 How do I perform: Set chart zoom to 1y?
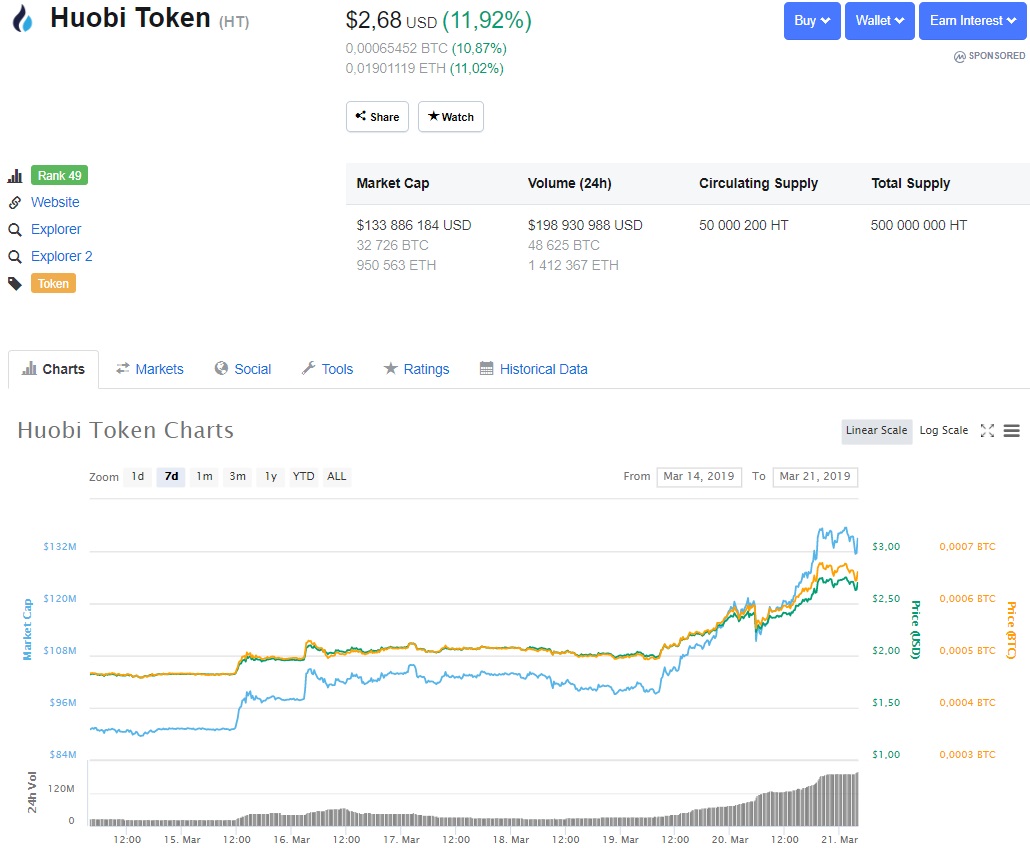(271, 477)
